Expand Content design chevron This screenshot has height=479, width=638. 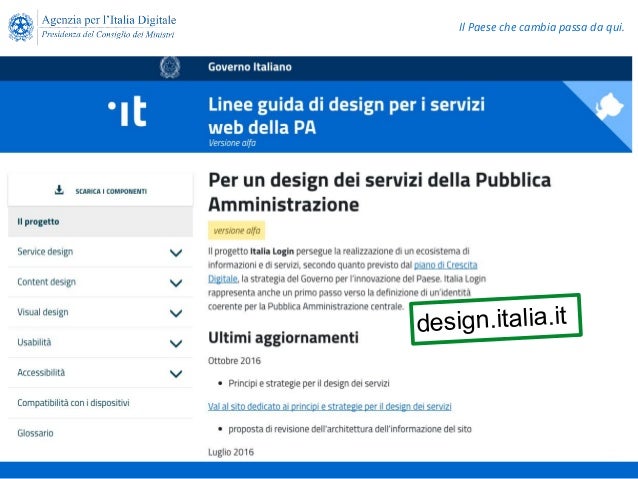click(176, 283)
